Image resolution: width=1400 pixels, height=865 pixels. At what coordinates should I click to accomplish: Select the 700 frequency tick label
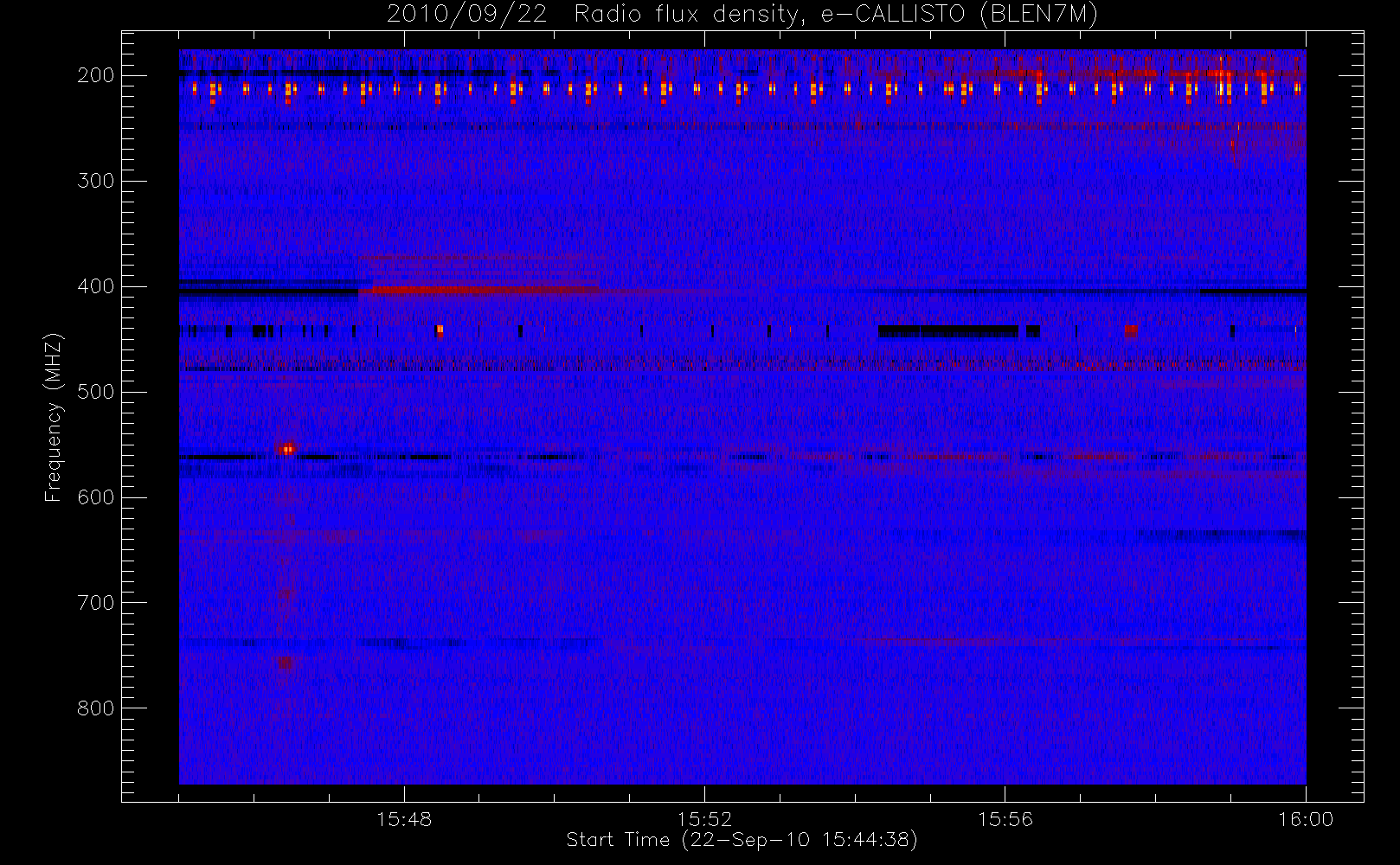(96, 603)
